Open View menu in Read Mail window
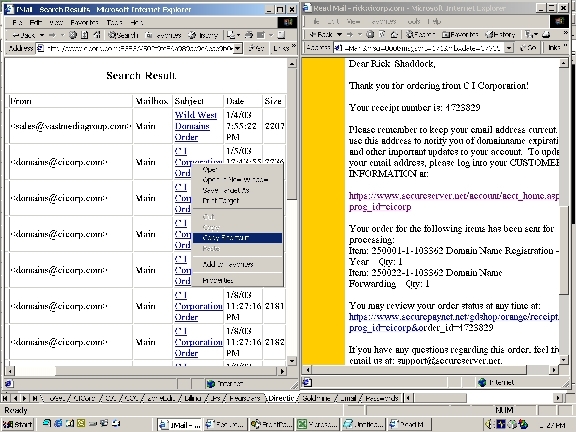This screenshot has height=432, width=576. point(353,22)
